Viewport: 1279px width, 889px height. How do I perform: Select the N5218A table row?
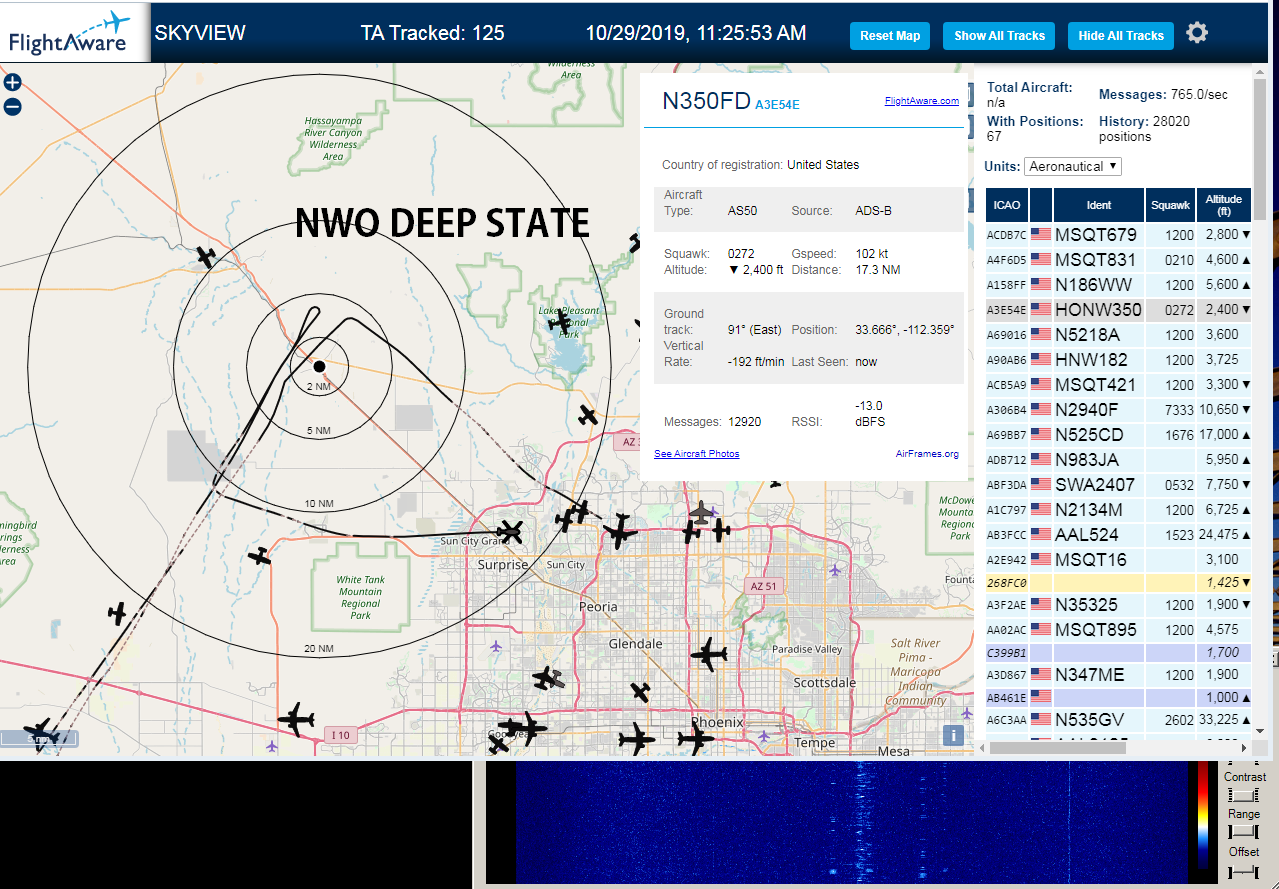tap(1119, 335)
